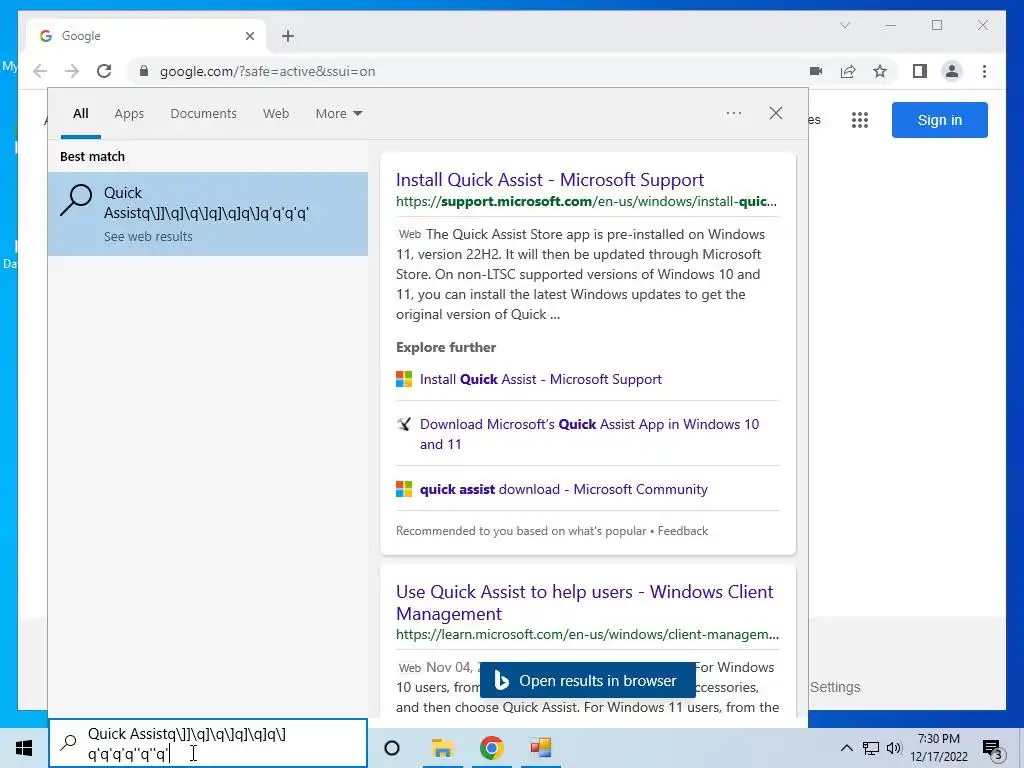Click the Chrome address bar URL
Screen dimensions: 1024x768
pyautogui.click(x=268, y=71)
